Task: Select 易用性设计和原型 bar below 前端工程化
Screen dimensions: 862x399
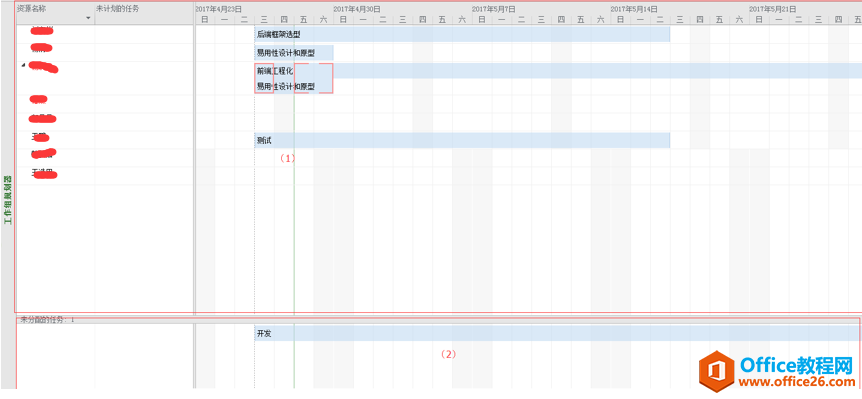Action: click(x=294, y=86)
